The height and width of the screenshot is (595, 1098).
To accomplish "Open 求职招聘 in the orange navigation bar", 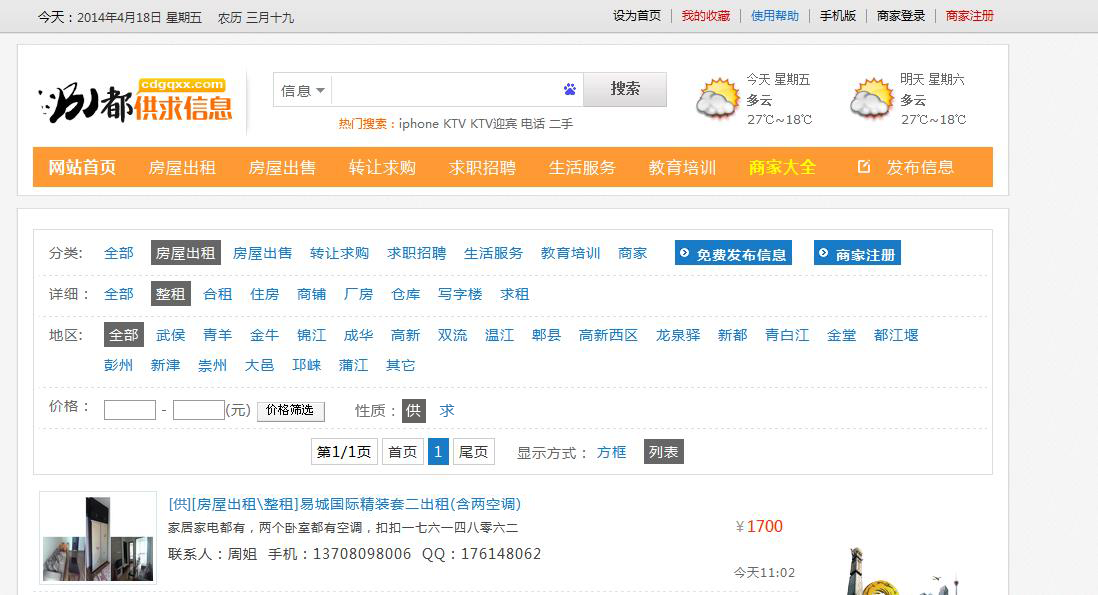I will [482, 167].
